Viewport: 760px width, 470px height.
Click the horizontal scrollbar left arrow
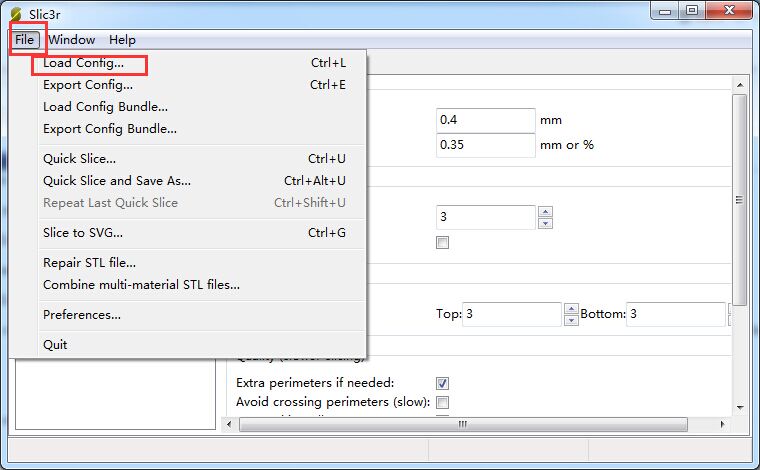tap(229, 424)
